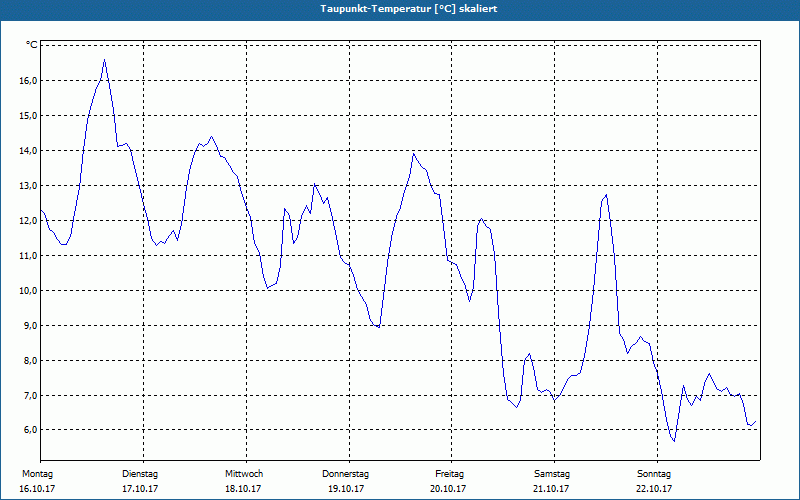Screen dimensions: 800x500
Task: Click the Samstag day label
Action: coord(552,474)
